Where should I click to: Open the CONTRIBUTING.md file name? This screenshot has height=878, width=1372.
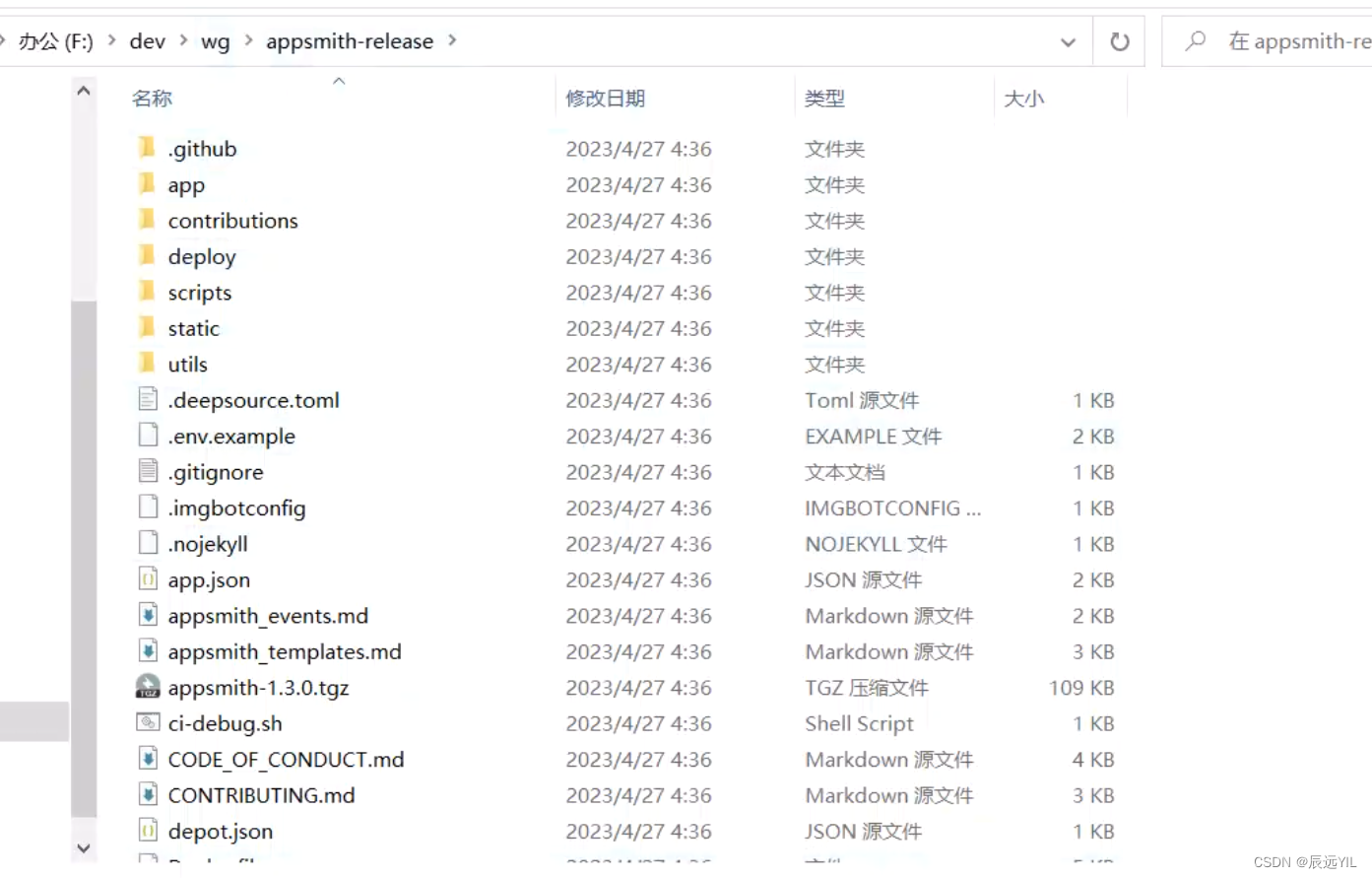(x=260, y=795)
